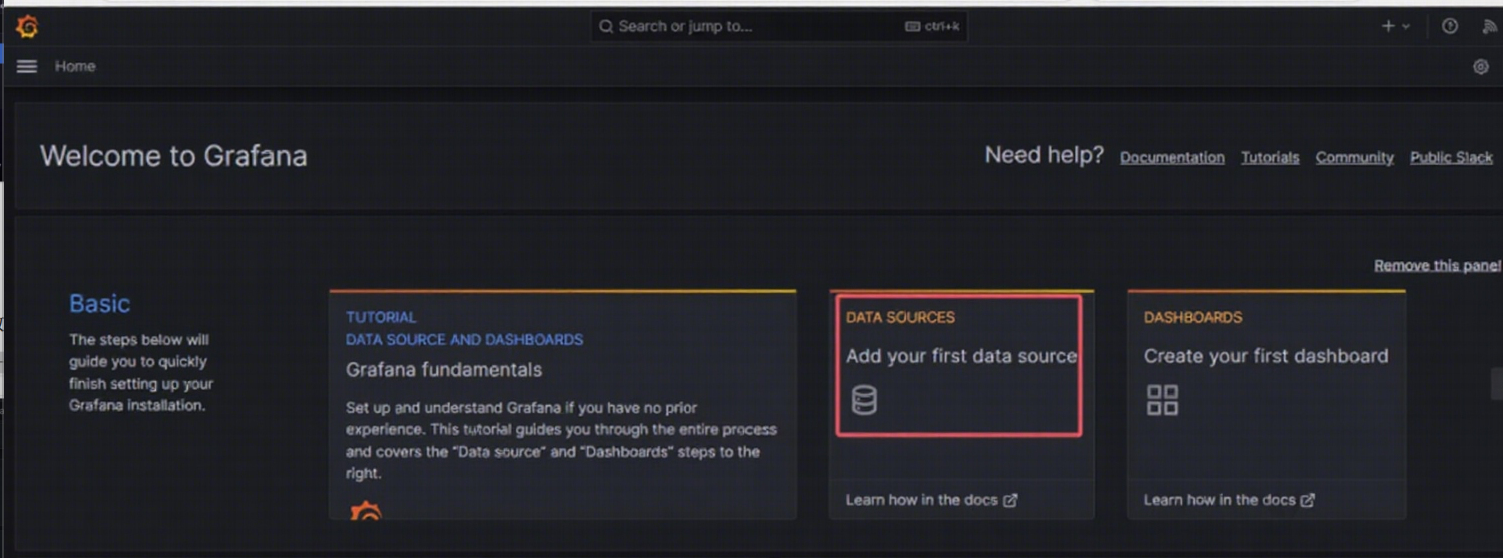This screenshot has height=558, width=1503.
Task: Click the DATA SOURCES heading text
Action: click(x=900, y=317)
